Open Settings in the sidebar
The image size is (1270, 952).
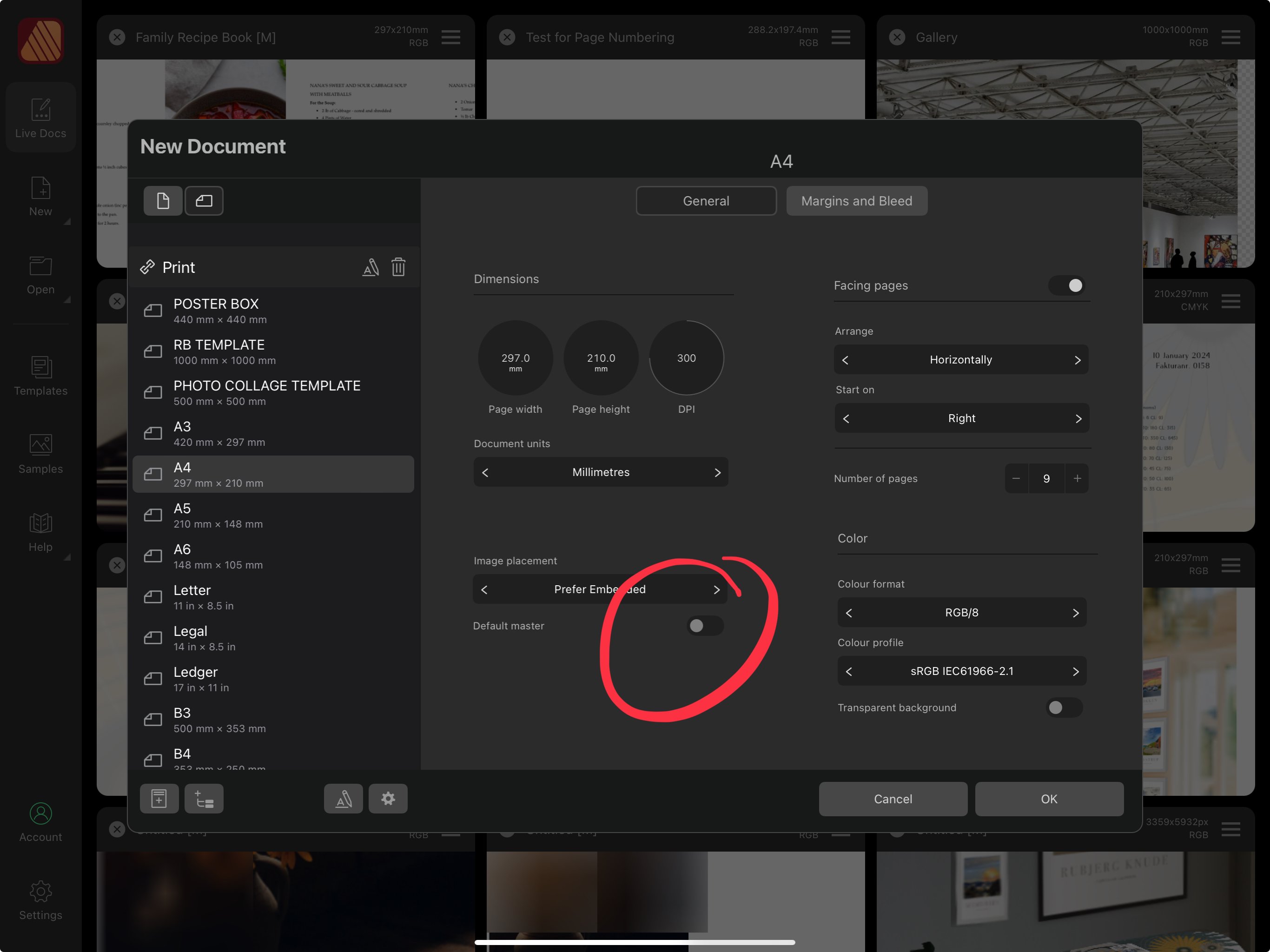tap(40, 900)
